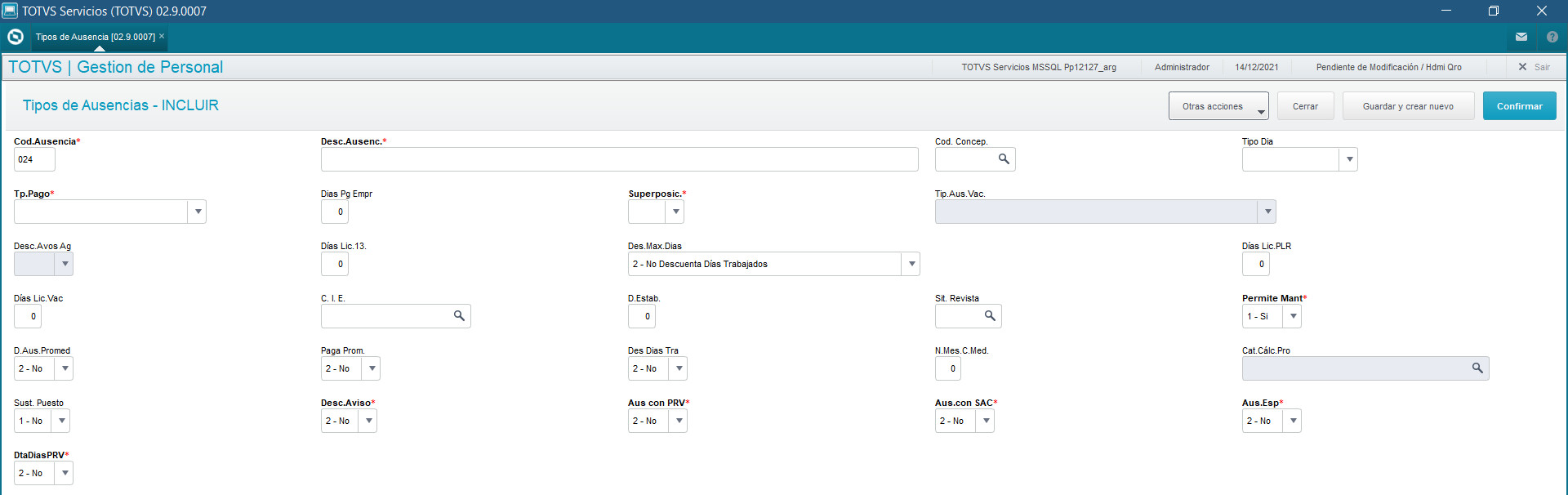
Task: Open the help question mark icon
Action: [1552, 37]
